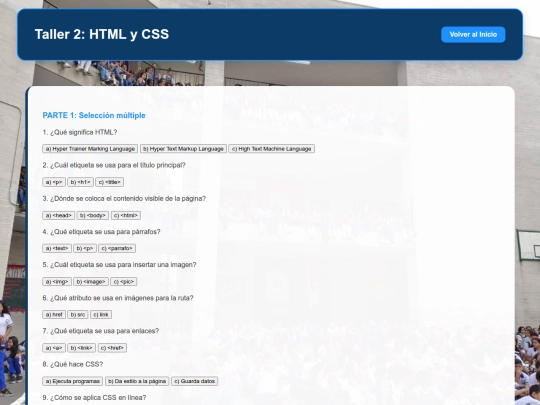Image resolution: width=540 pixels, height=405 pixels.
Task: Click question text ¿Qué significa HTML?
Action: (x=80, y=132)
